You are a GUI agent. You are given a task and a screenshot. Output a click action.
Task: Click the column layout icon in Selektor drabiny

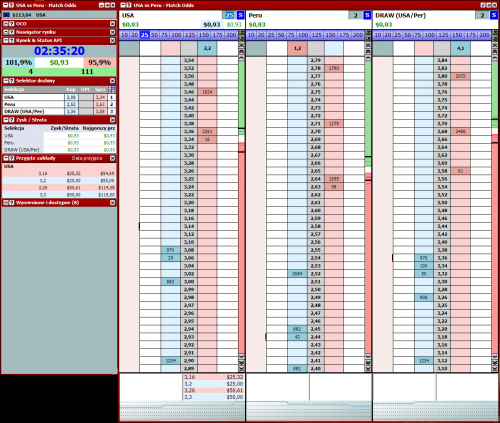112,89
